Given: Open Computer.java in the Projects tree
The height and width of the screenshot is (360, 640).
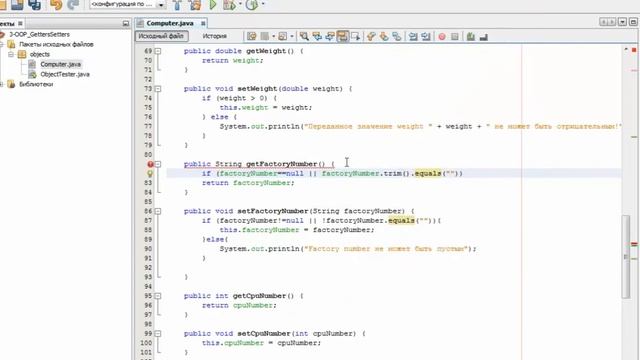Looking at the screenshot, I should click(x=60, y=64).
